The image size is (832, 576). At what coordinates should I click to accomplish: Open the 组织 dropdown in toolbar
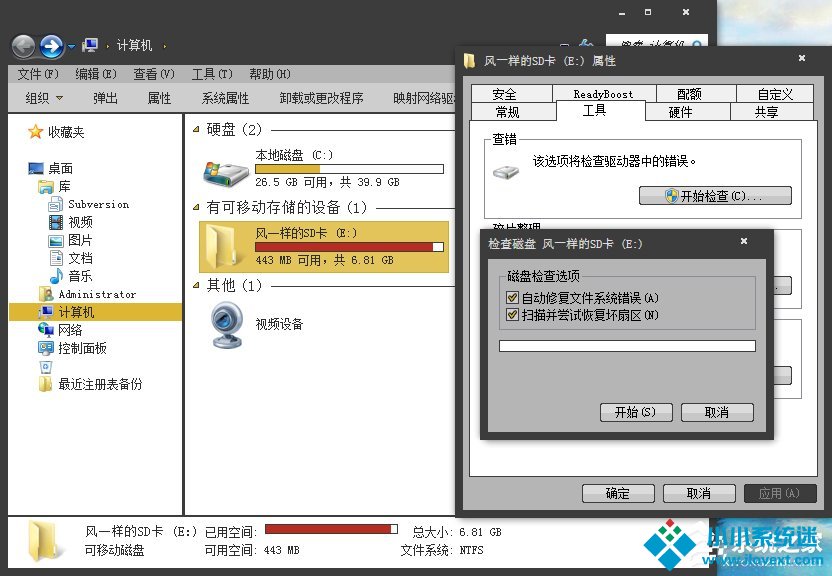[44, 98]
